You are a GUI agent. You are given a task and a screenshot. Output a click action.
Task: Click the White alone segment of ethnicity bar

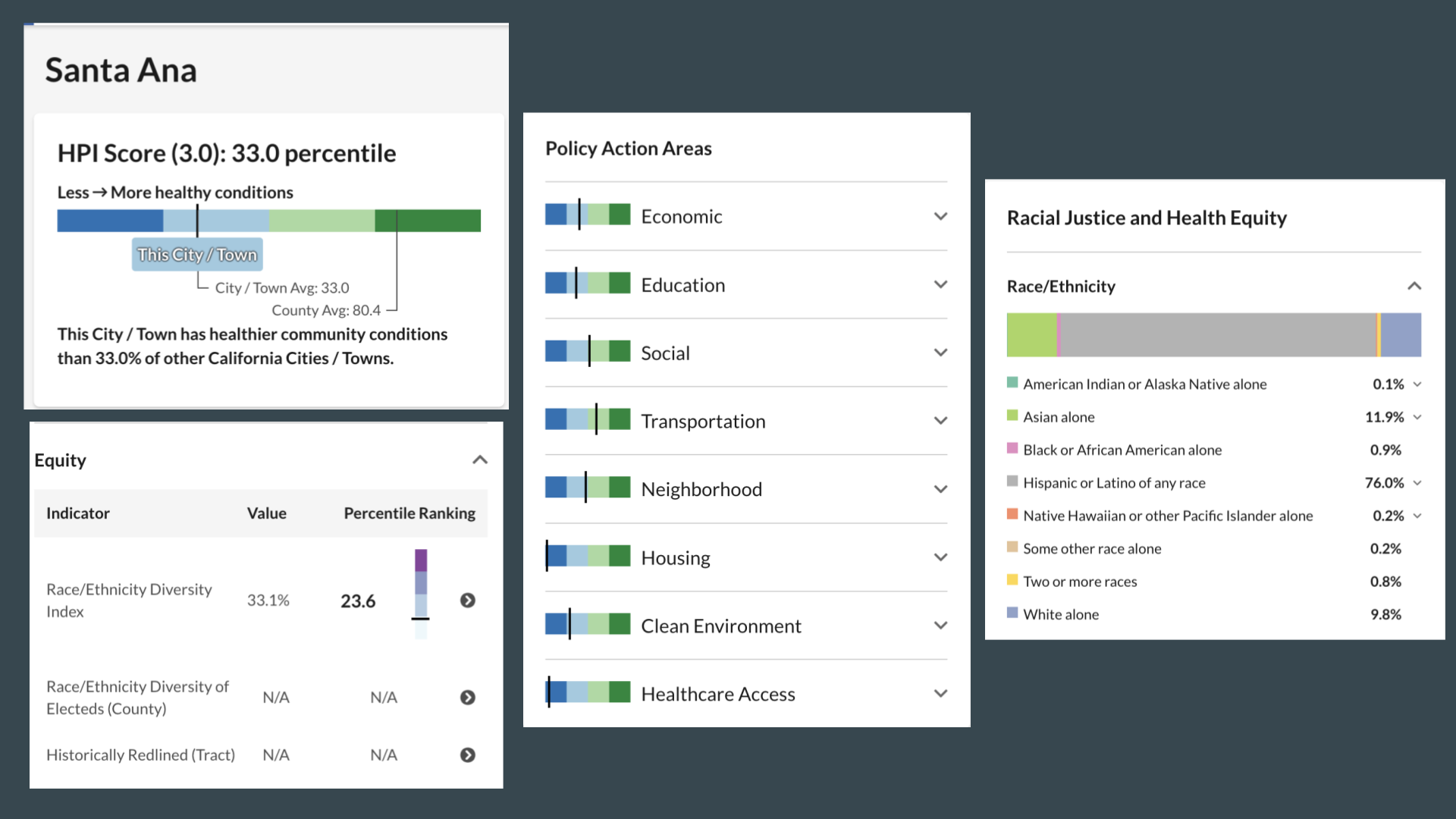point(1401,335)
